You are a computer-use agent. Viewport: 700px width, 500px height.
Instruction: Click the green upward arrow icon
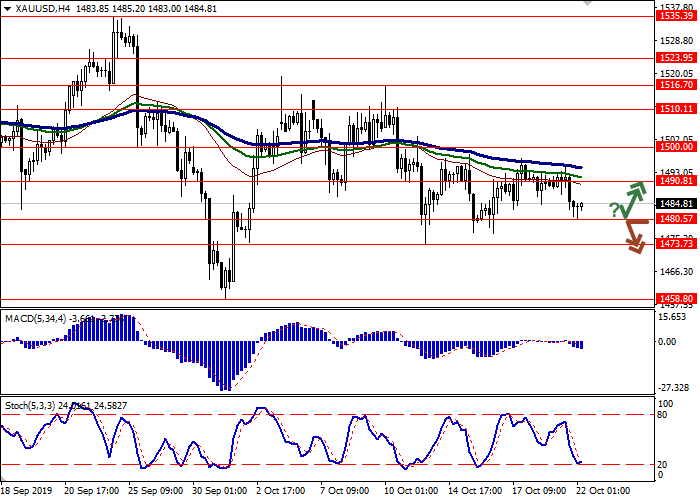[x=631, y=200]
